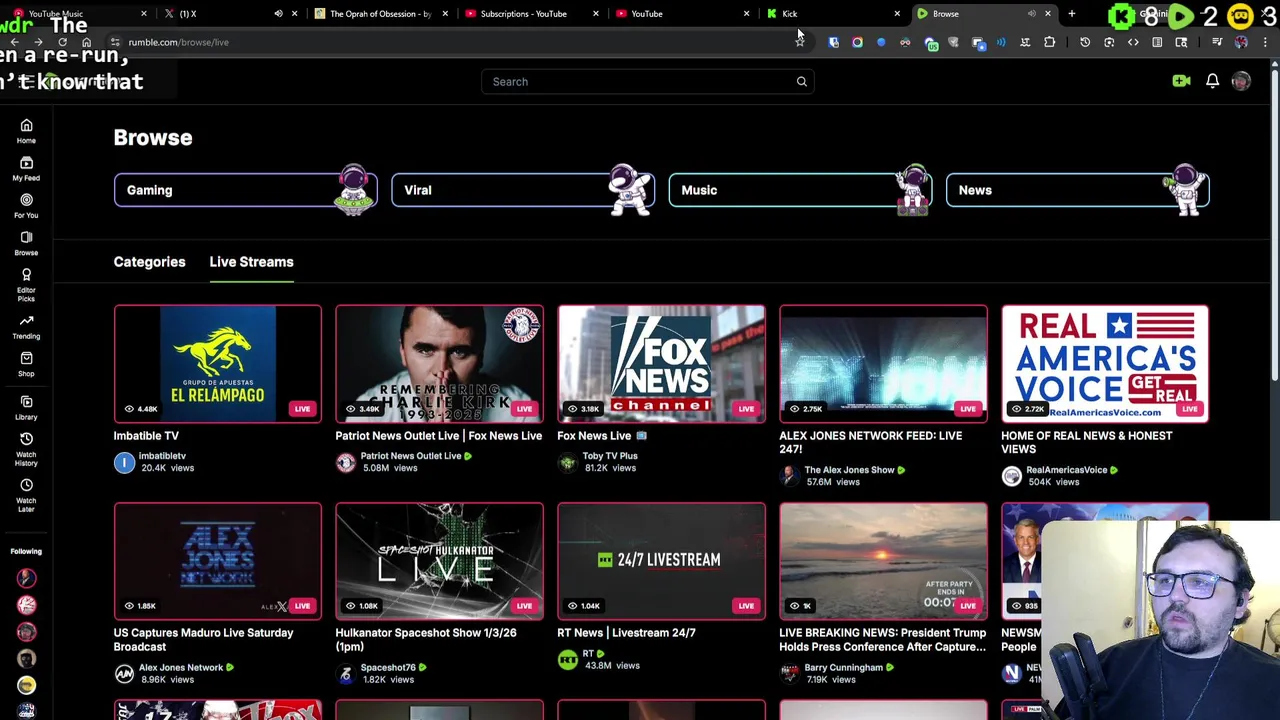The width and height of the screenshot is (1280, 720).
Task: Click the imbatibletv channel avatar
Action: [124, 462]
